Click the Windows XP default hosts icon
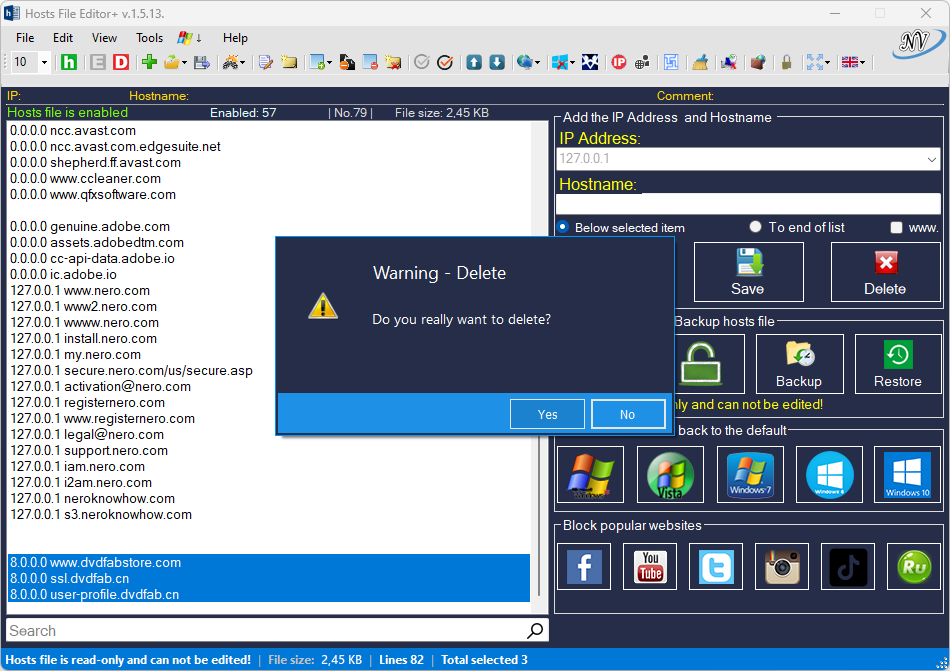The width and height of the screenshot is (950, 671). 590,474
